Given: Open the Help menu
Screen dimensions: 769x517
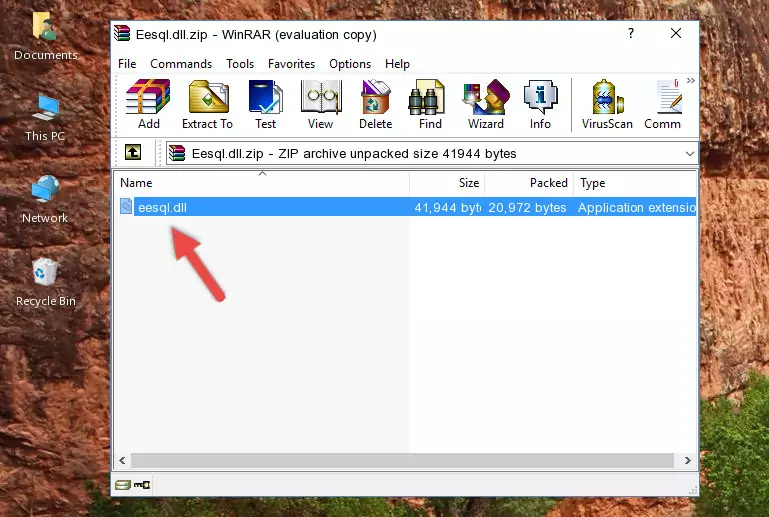Looking at the screenshot, I should [x=397, y=64].
